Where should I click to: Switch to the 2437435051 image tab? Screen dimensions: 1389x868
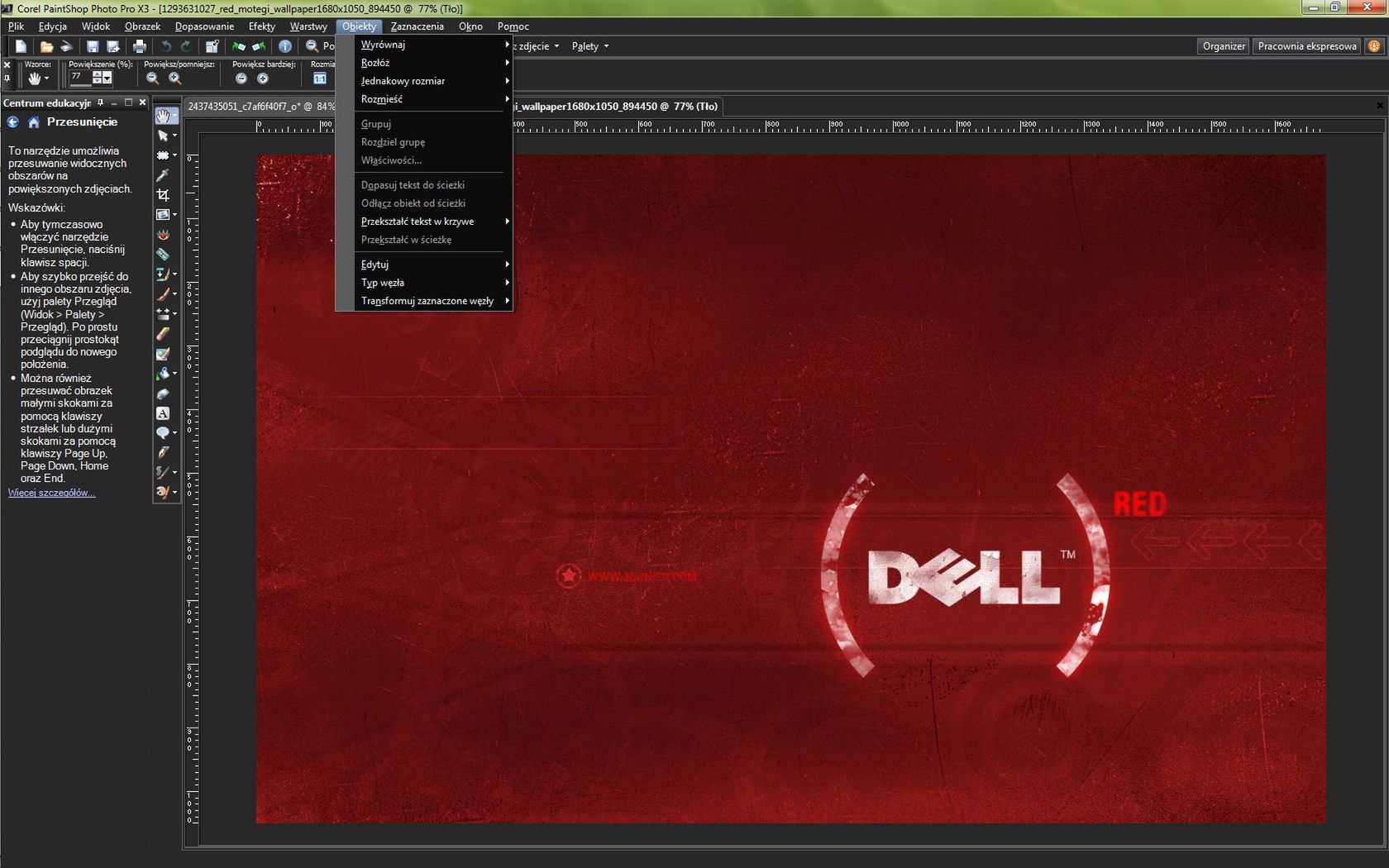coord(260,107)
